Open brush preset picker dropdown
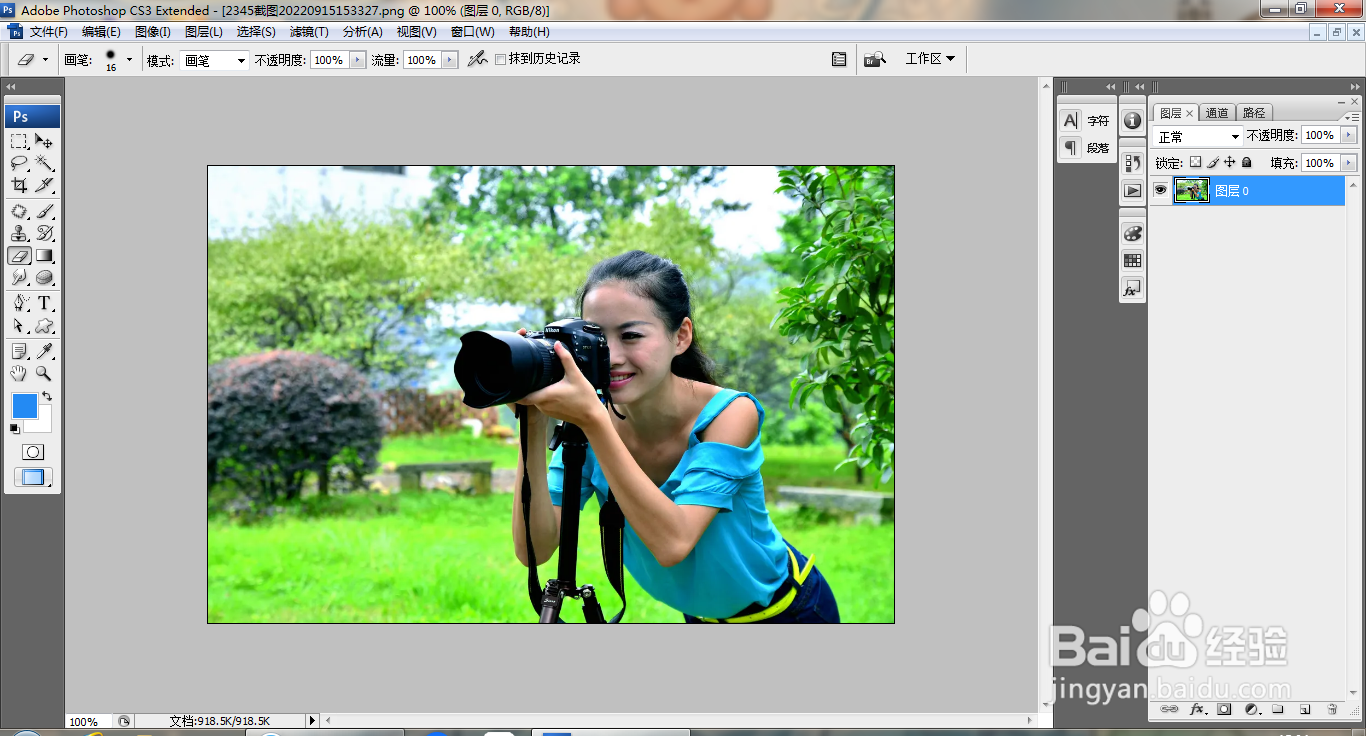This screenshot has height=736, width=1366. point(129,60)
